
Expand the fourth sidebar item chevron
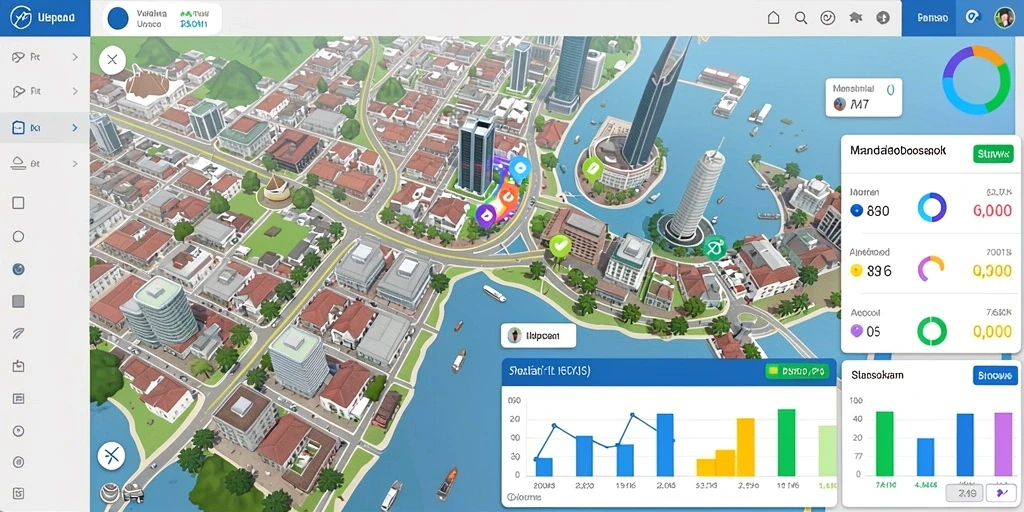(74, 163)
